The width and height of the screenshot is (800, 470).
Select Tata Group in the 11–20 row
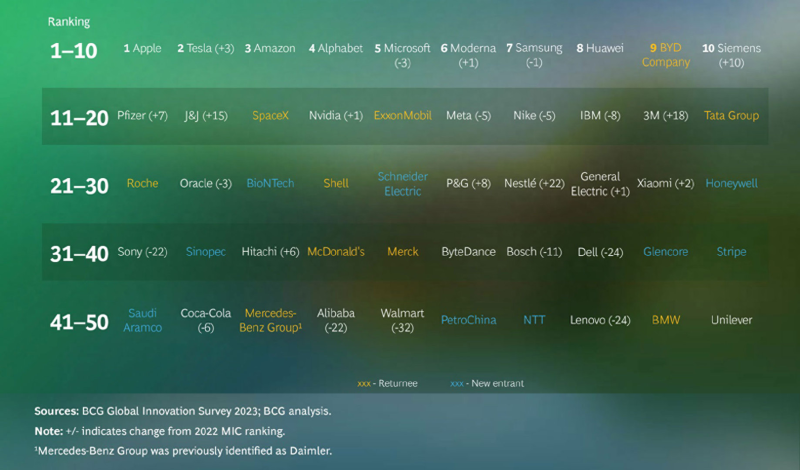(731, 116)
